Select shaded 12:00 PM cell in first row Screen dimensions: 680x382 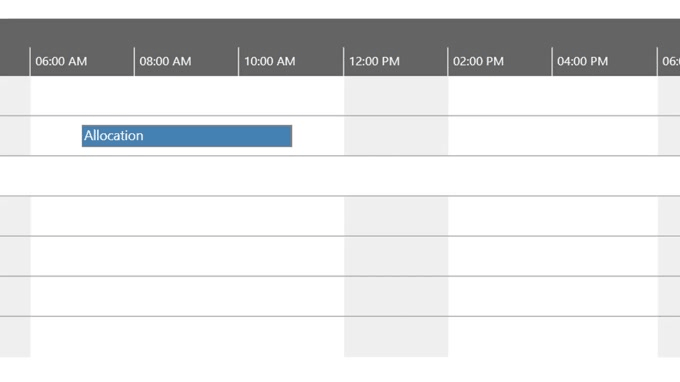[x=396, y=96]
